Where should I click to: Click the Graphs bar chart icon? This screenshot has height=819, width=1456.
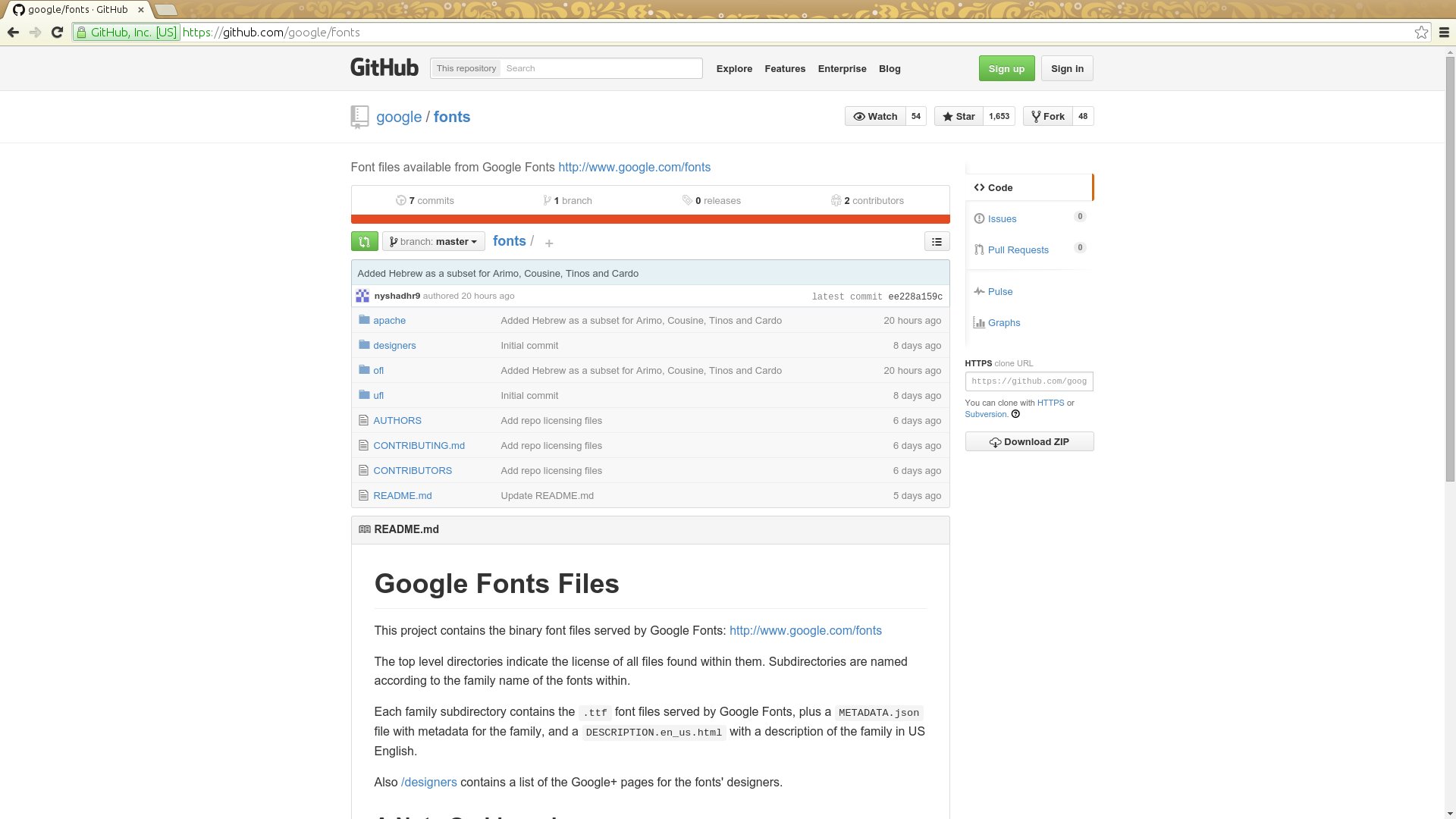(x=979, y=322)
